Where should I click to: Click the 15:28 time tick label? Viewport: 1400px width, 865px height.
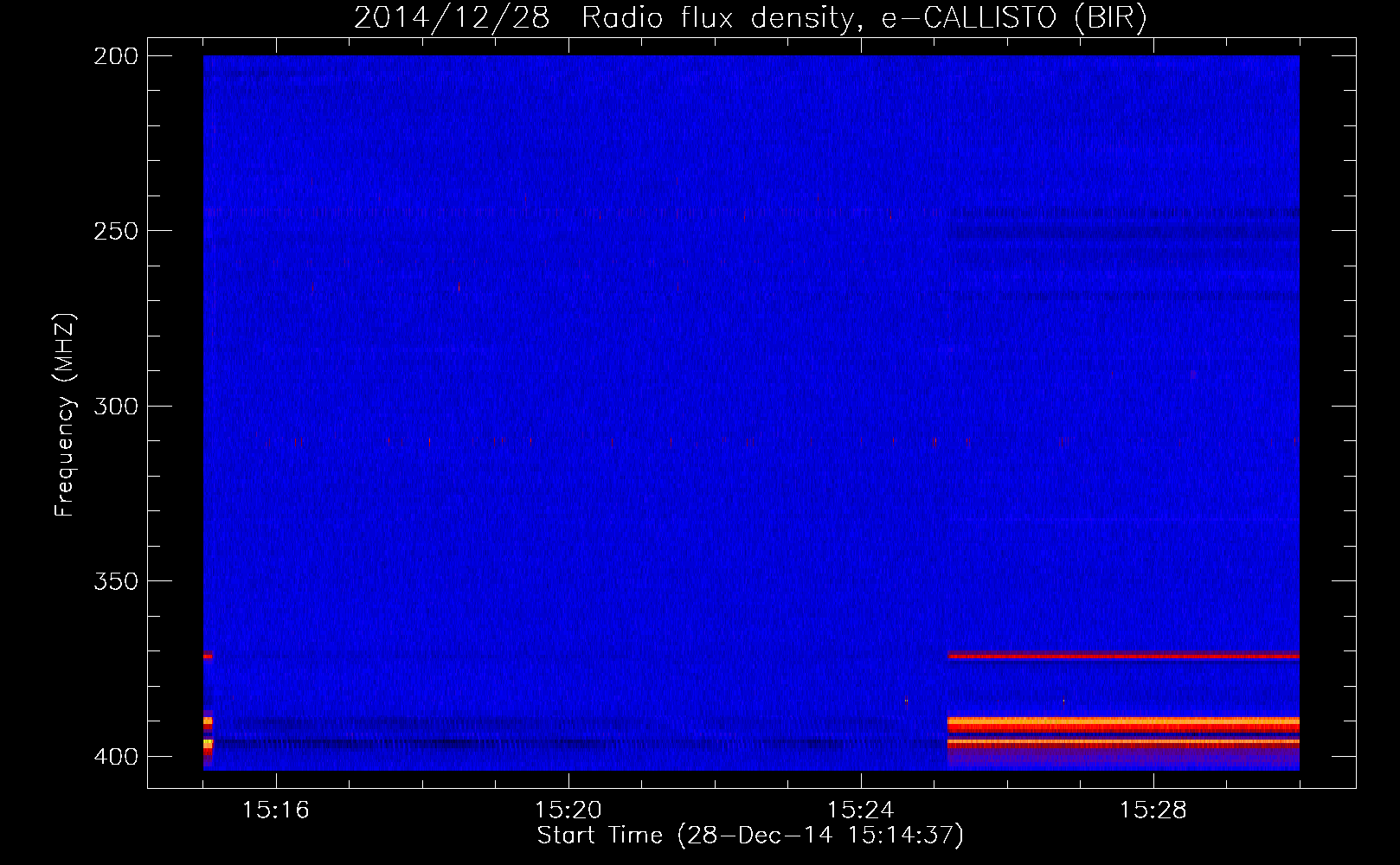coord(1153,810)
